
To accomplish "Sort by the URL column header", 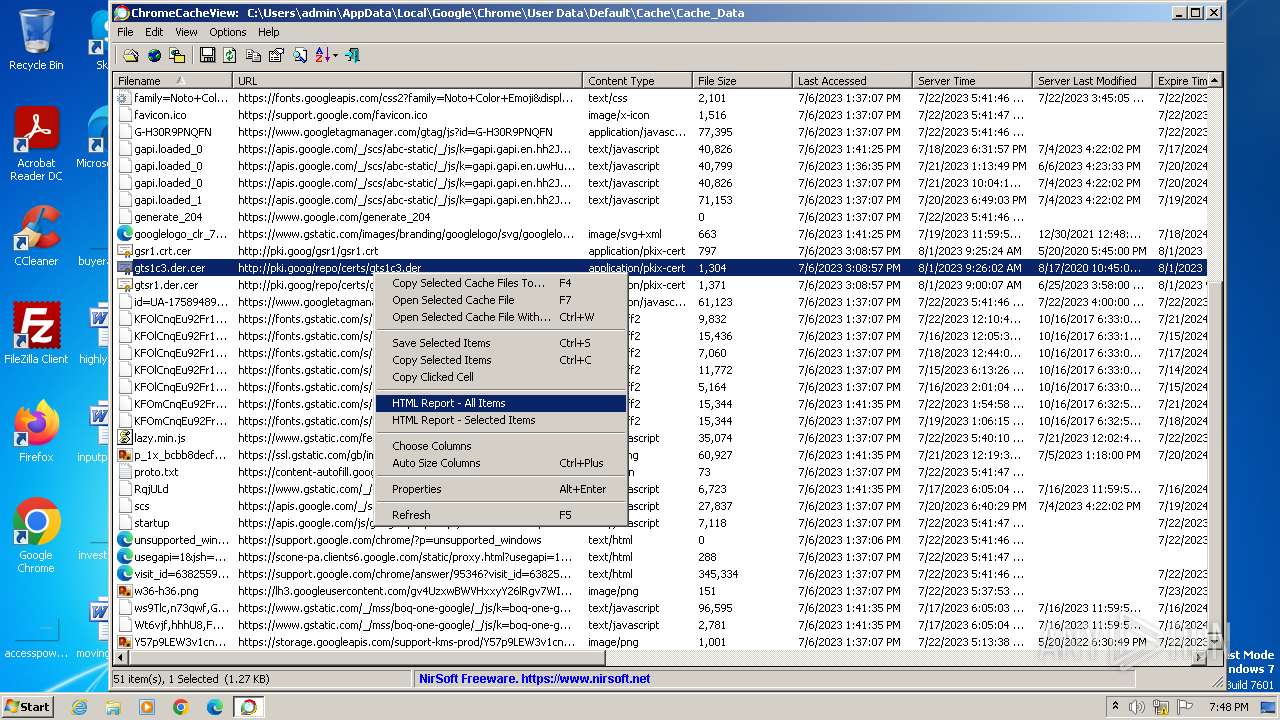I will pyautogui.click(x=407, y=81).
